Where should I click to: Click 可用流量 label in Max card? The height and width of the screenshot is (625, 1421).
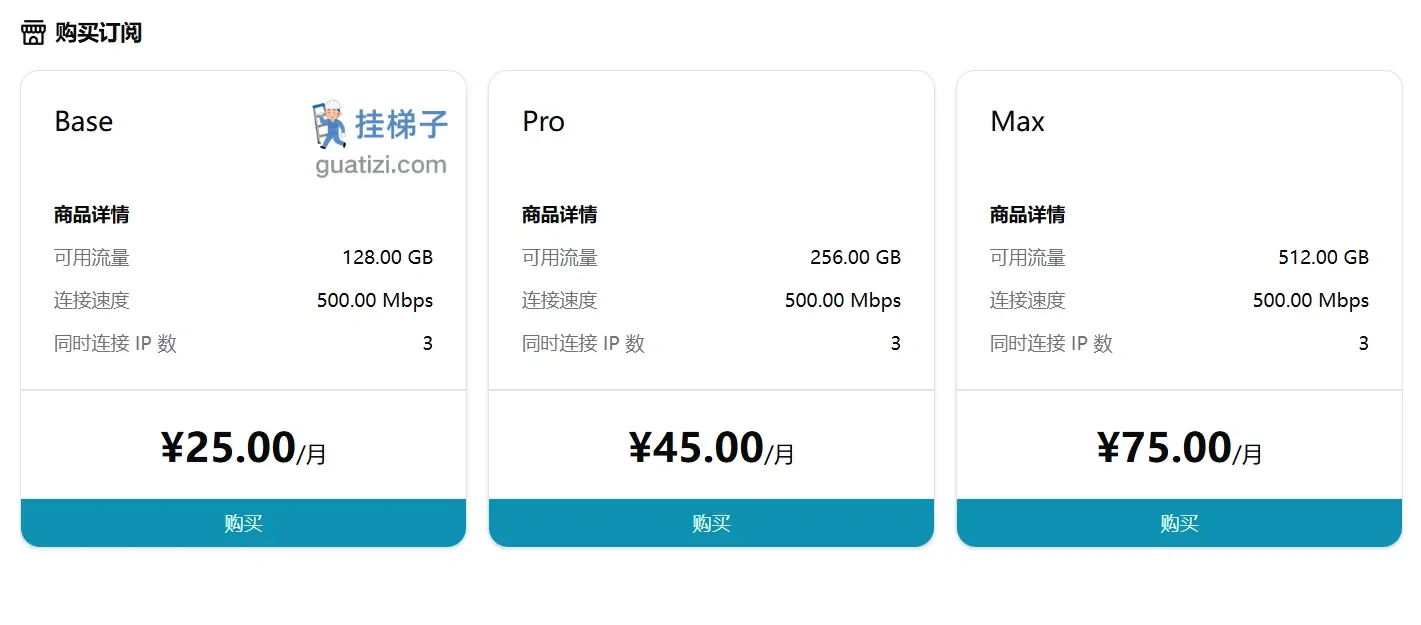click(1027, 257)
